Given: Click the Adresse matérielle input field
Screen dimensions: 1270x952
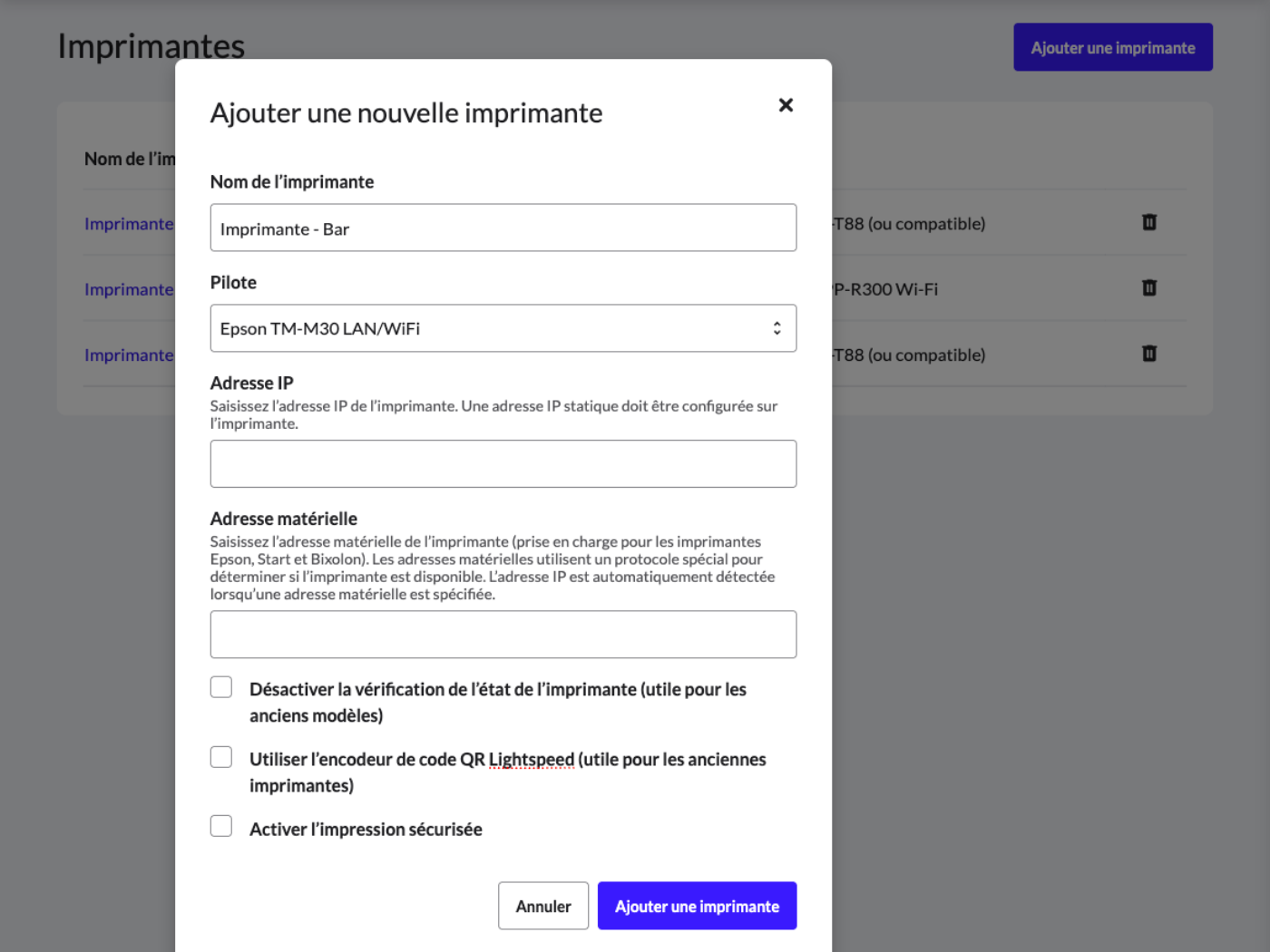Looking at the screenshot, I should (503, 635).
